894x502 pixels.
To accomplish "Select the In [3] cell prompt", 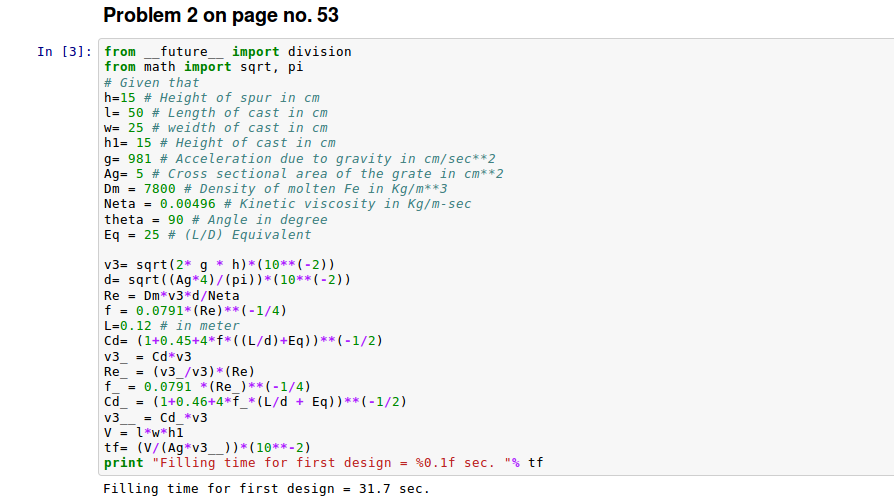I will pyautogui.click(x=65, y=52).
